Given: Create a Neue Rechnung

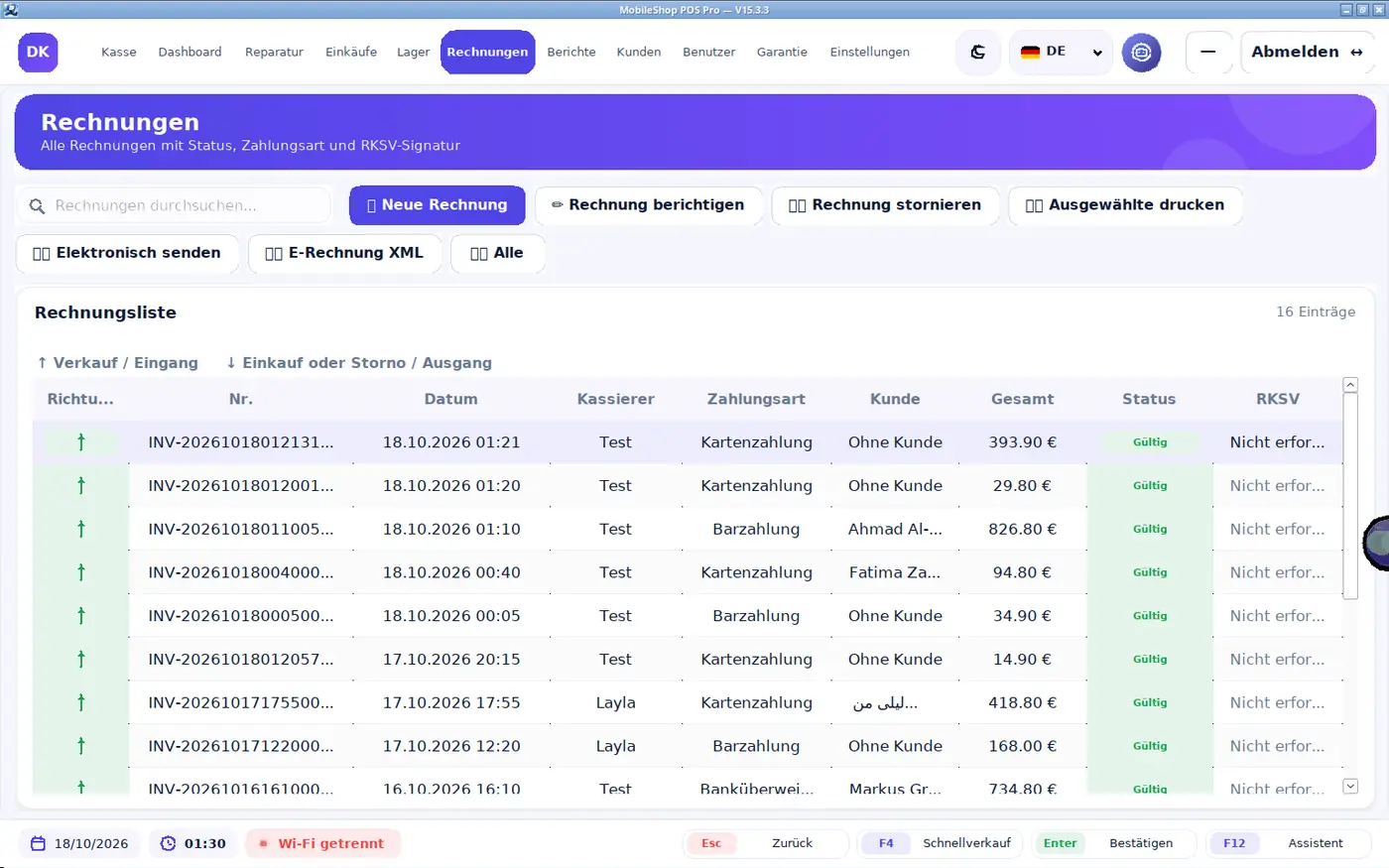Looking at the screenshot, I should (437, 205).
